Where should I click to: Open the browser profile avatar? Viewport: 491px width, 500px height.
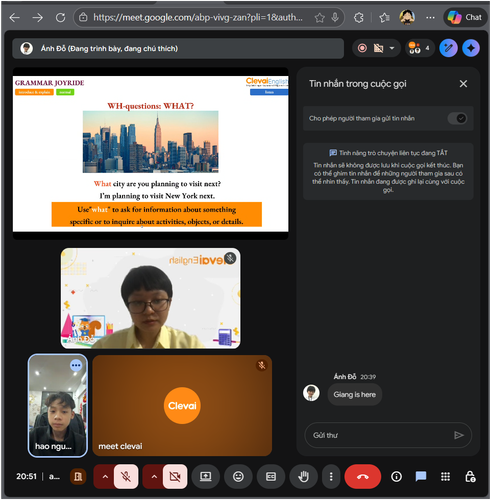pyautogui.click(x=407, y=17)
